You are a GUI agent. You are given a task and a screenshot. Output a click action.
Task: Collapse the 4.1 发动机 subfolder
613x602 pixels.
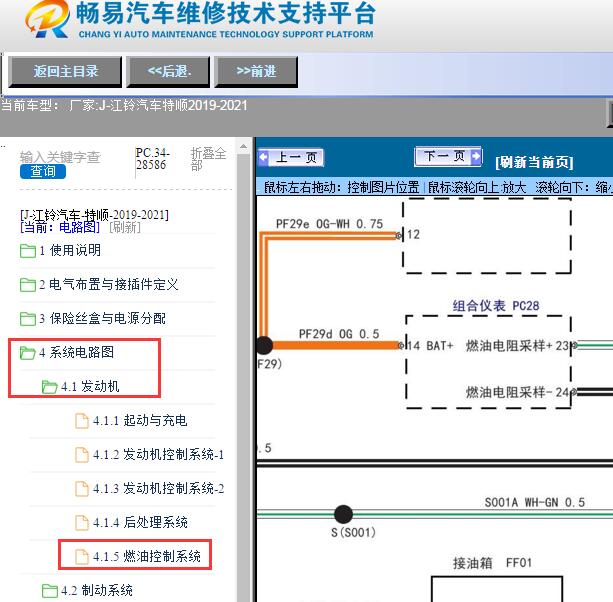coord(90,386)
